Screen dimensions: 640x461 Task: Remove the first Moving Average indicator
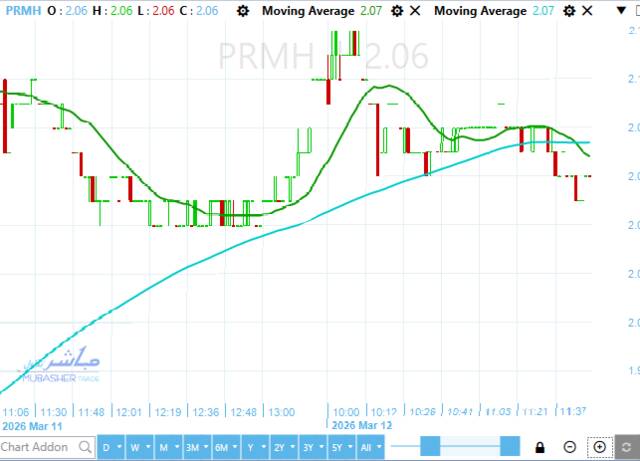(416, 11)
